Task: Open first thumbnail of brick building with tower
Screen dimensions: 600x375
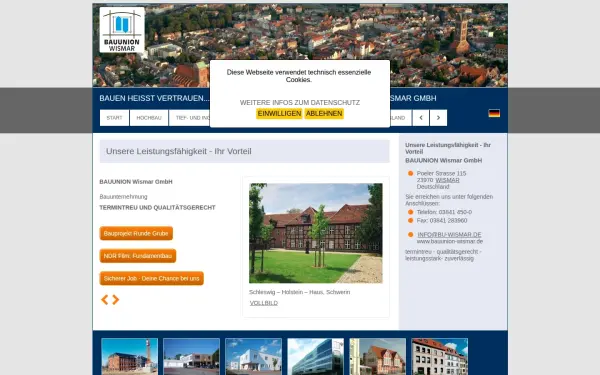Action: click(129, 357)
